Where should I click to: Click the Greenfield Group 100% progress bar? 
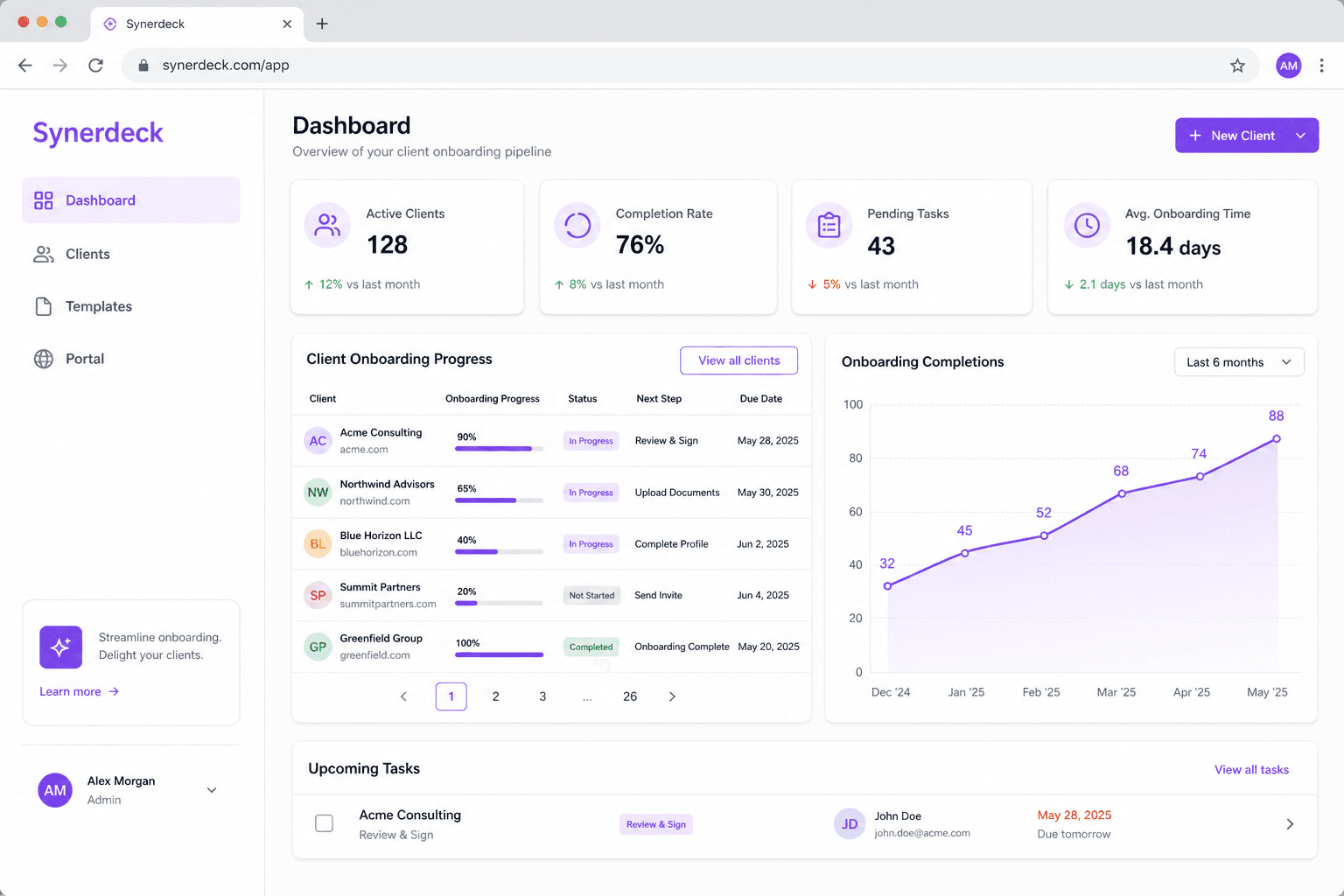tap(499, 654)
